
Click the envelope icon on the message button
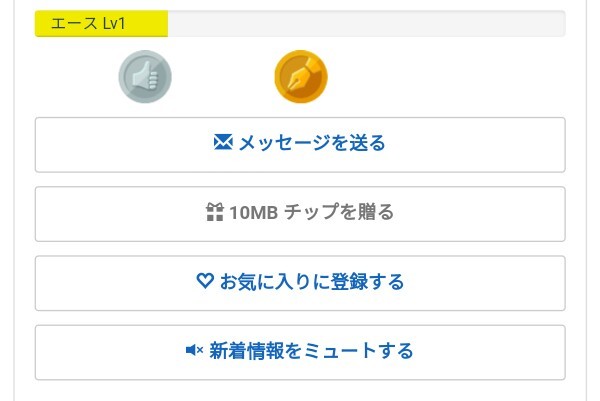(x=223, y=143)
